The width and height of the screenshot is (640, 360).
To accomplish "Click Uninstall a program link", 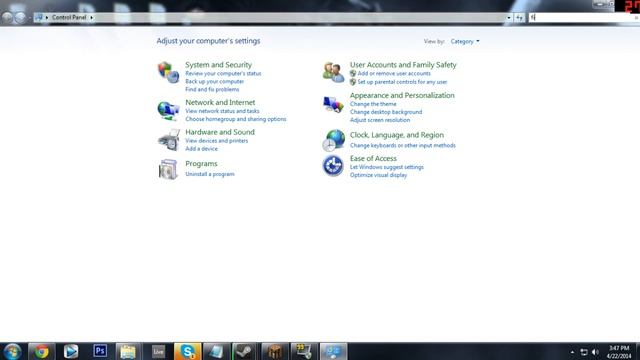I will (x=210, y=174).
